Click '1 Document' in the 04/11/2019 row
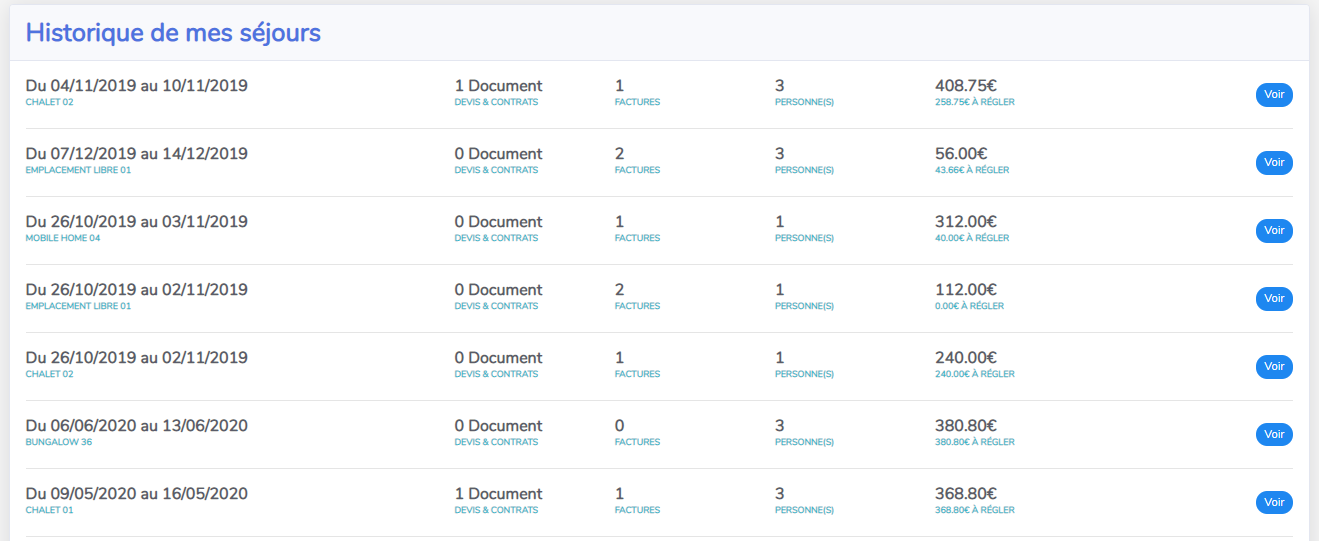 tap(498, 86)
